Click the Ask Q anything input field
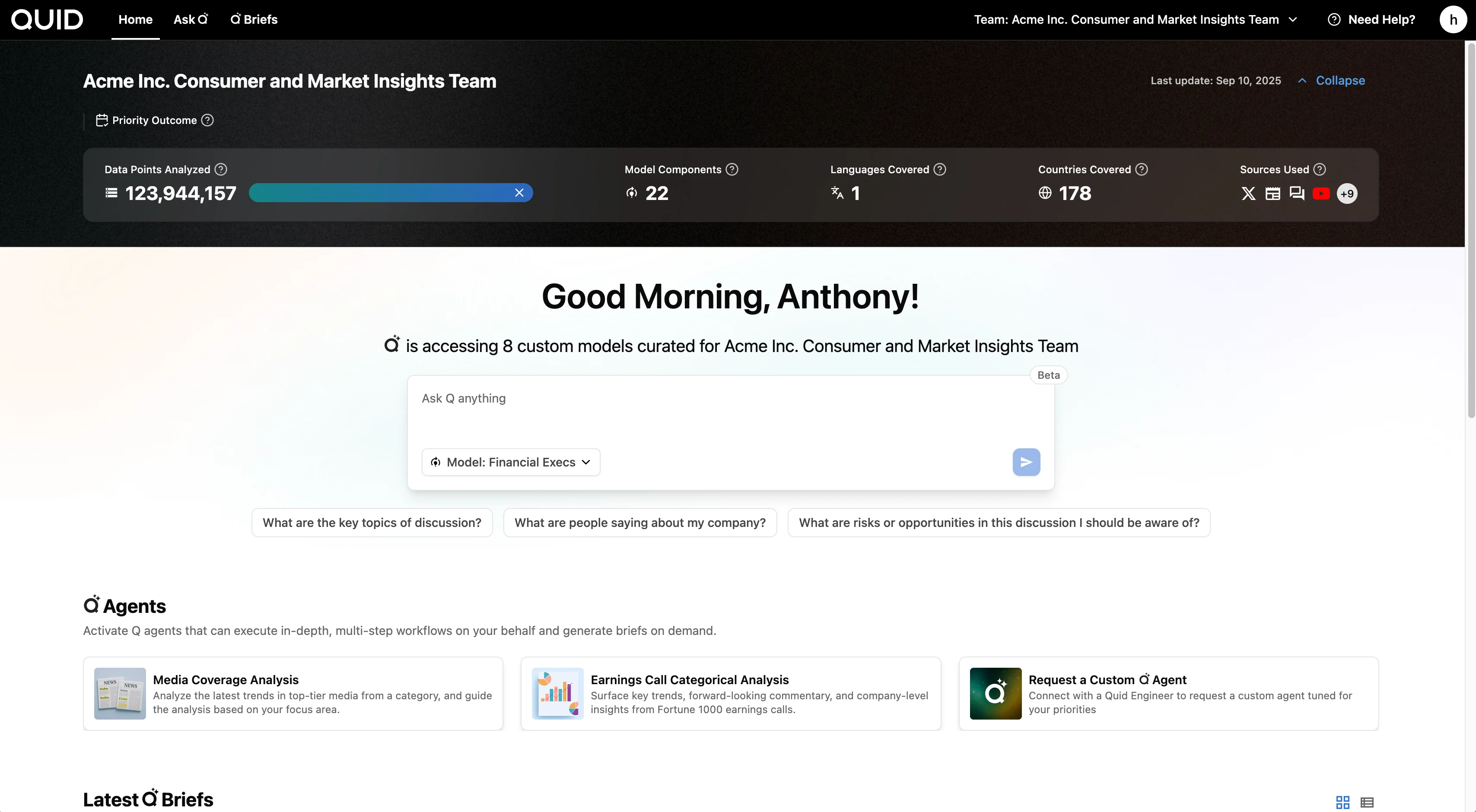 (x=730, y=412)
